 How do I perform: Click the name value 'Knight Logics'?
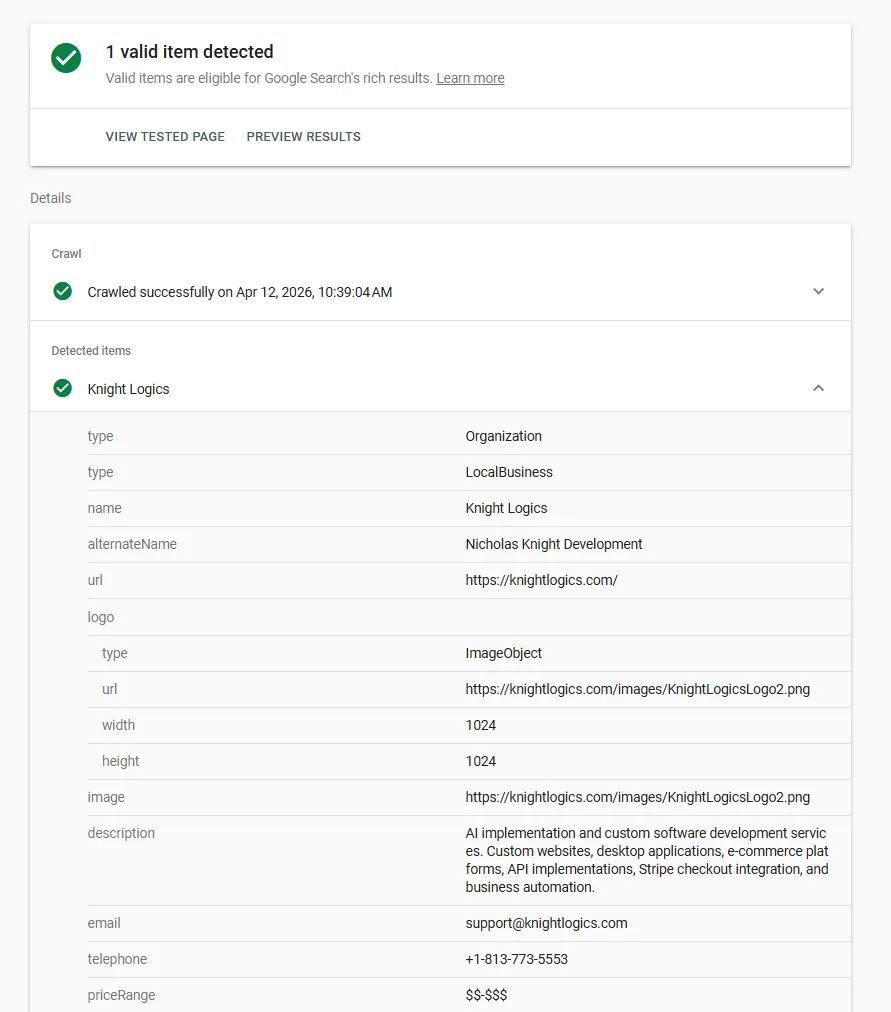pyautogui.click(x=506, y=509)
